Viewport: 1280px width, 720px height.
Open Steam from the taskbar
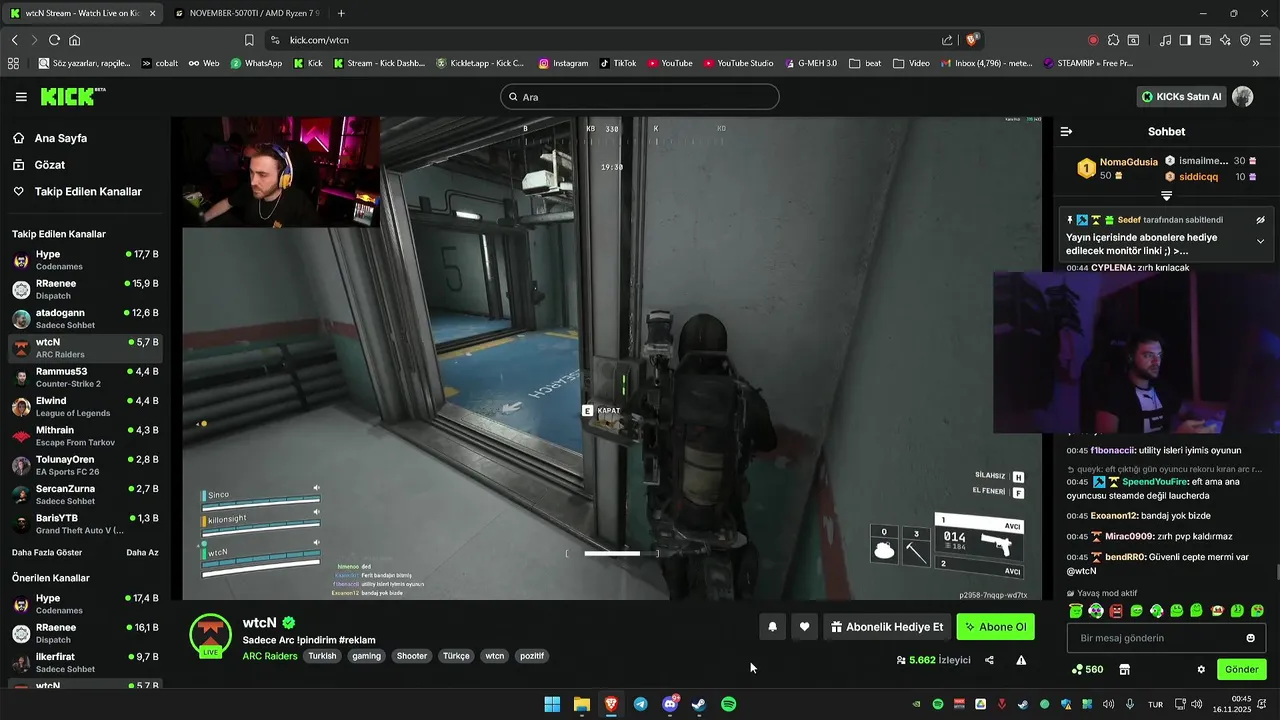699,704
